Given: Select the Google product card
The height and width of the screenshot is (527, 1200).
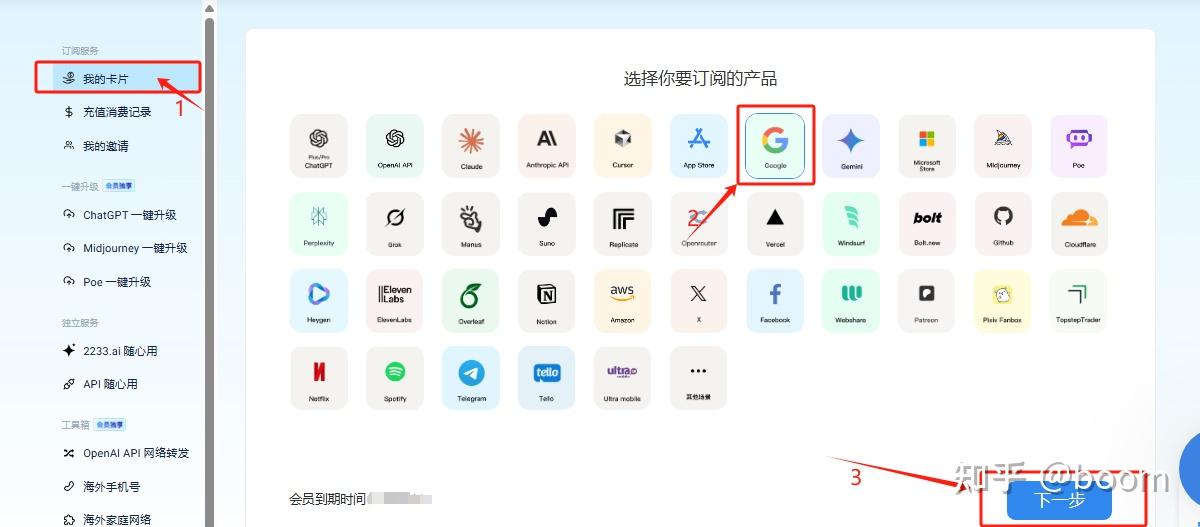Looking at the screenshot, I should coord(775,146).
